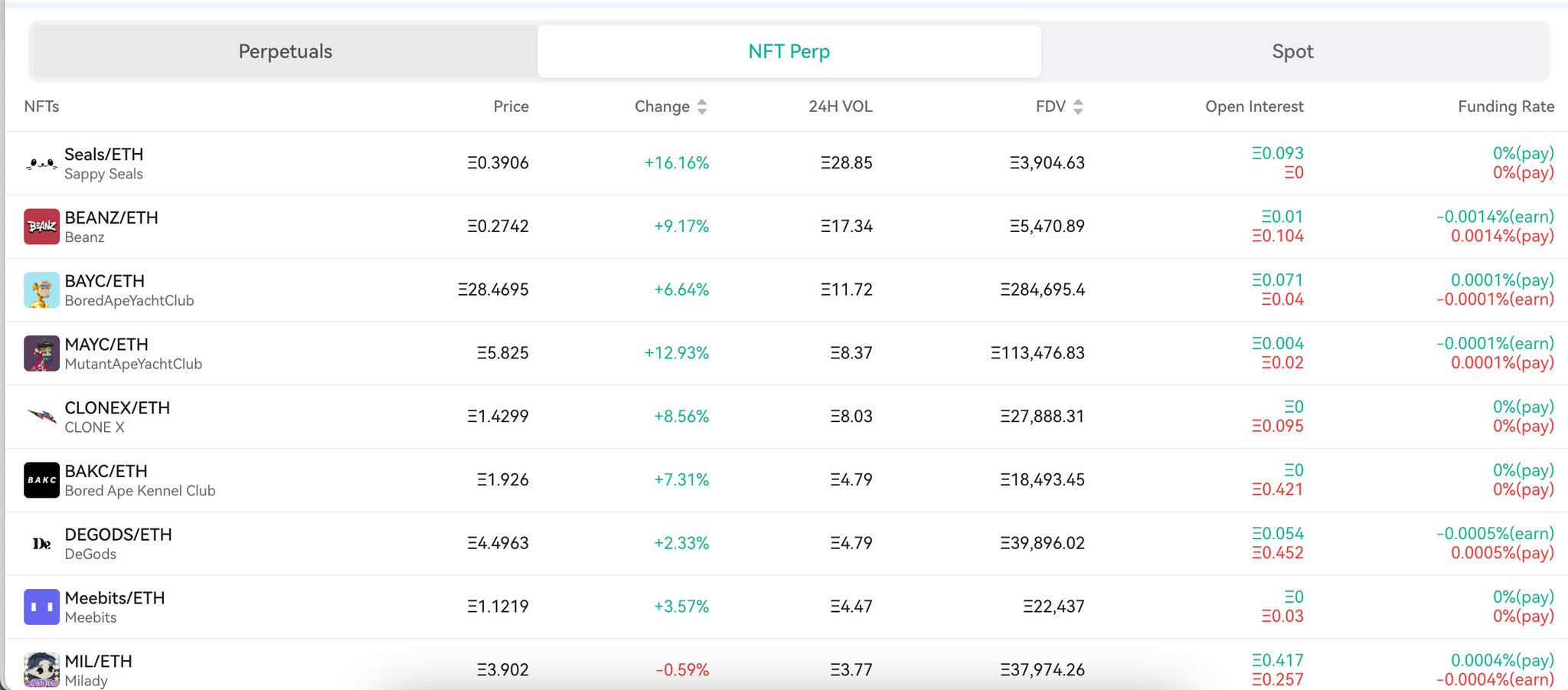Screen dimensions: 1568x690
Task: Click the +6.64% change value
Action: pos(681,290)
